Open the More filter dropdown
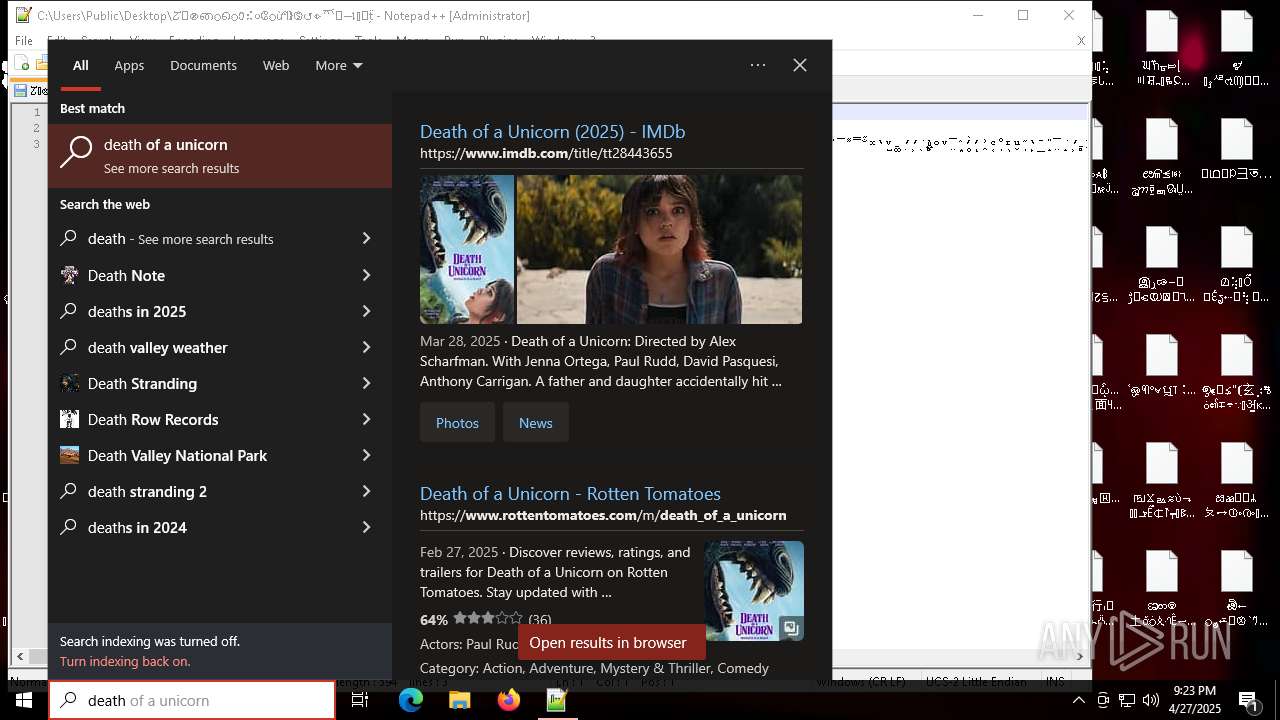 [x=338, y=65]
